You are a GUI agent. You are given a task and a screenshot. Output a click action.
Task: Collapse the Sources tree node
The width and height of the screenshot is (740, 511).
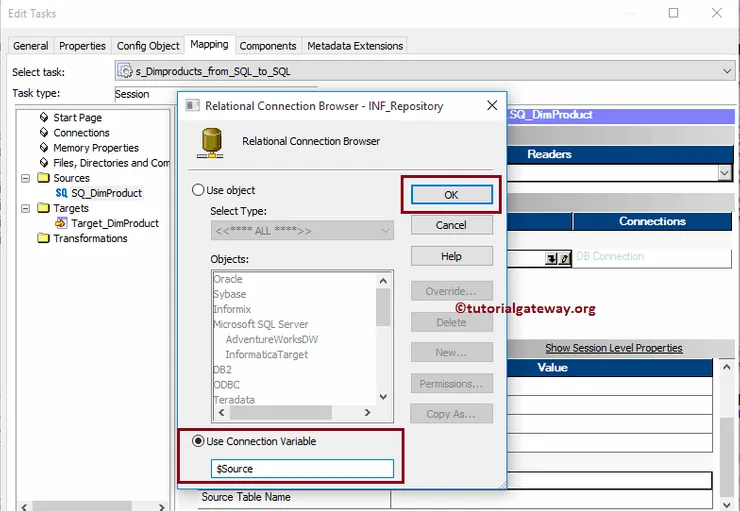(x=25, y=178)
